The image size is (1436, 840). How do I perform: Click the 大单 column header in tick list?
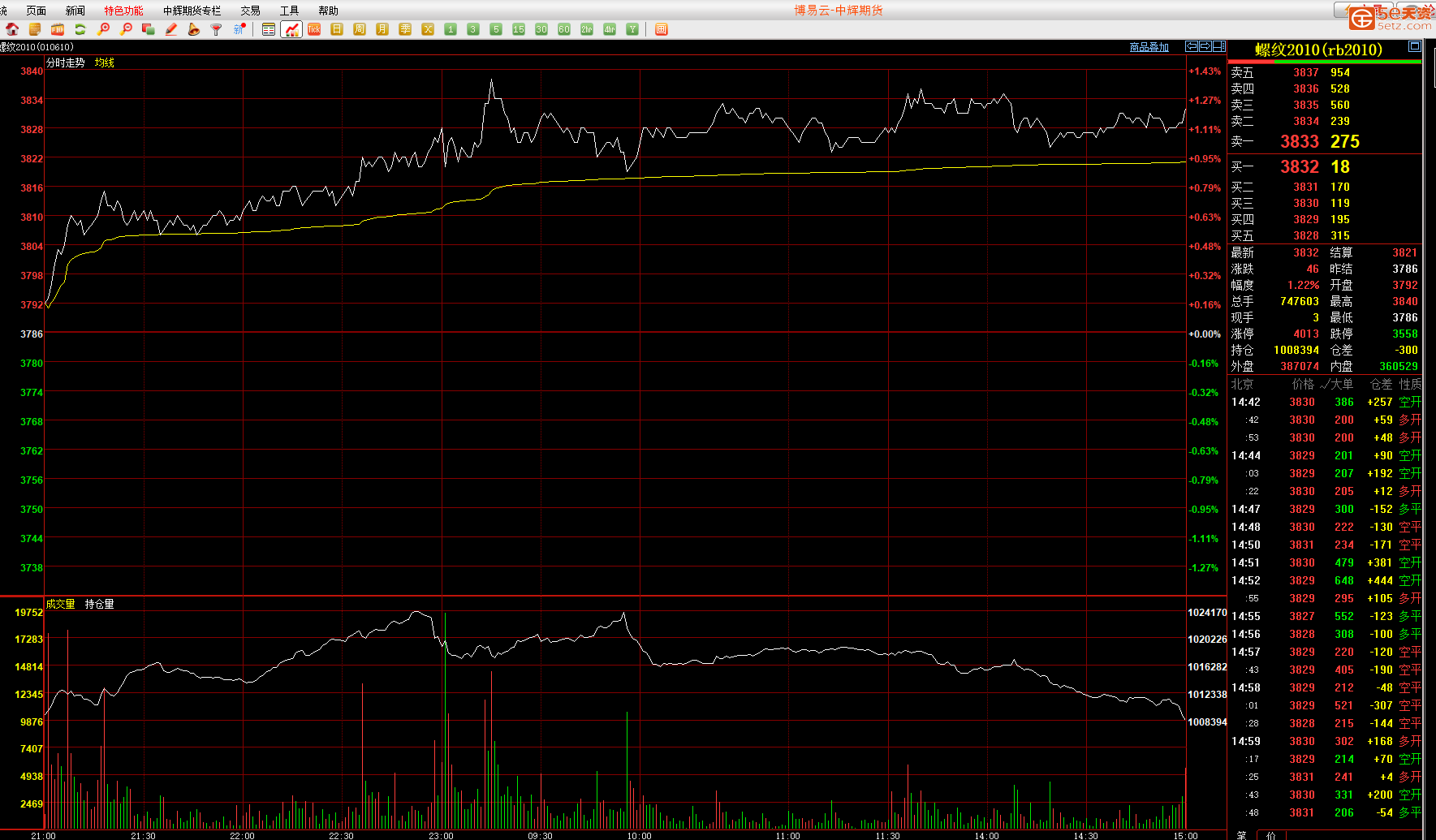(1343, 384)
